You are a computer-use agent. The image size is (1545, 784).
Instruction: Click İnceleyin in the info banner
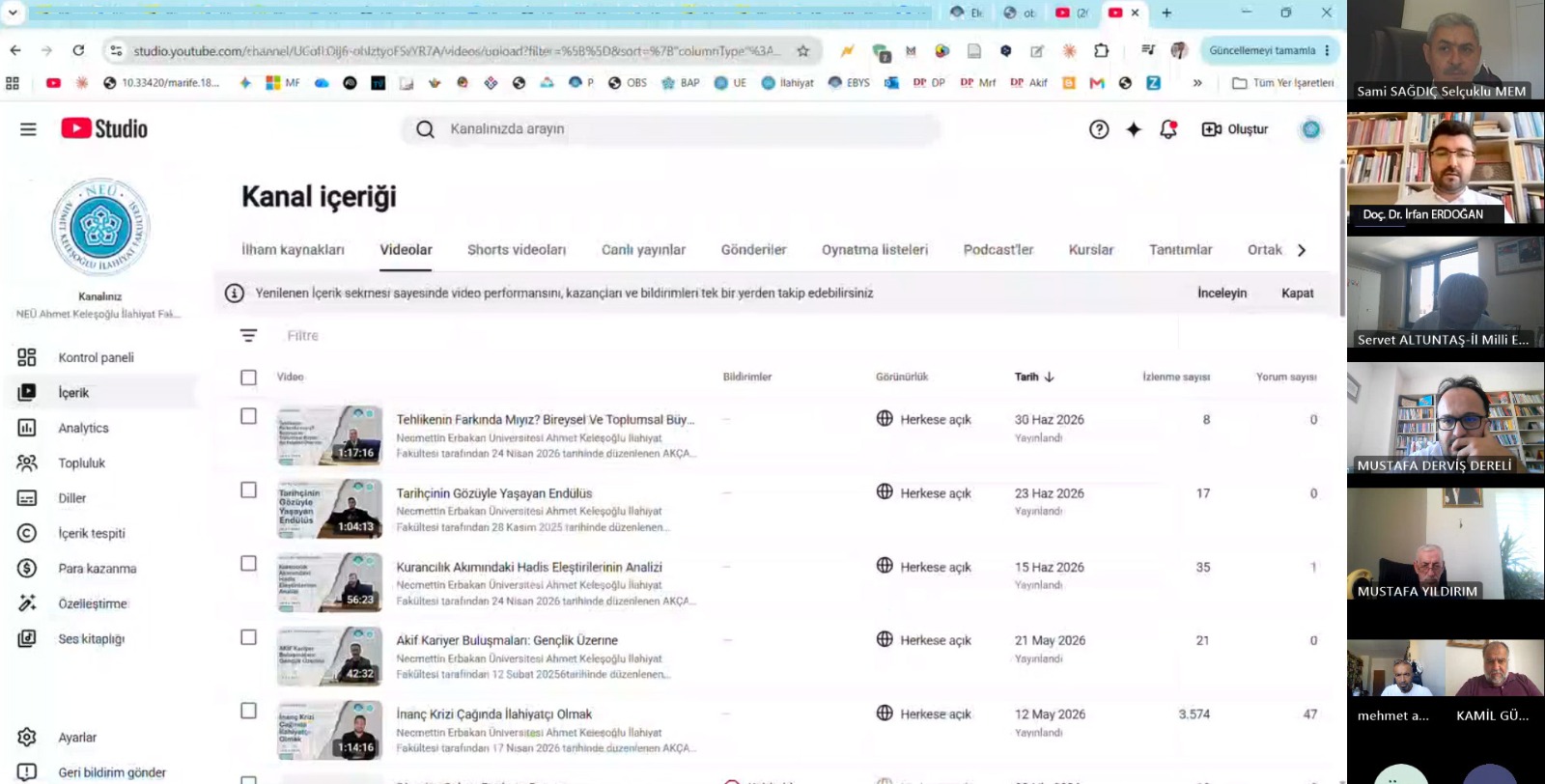[1222, 293]
